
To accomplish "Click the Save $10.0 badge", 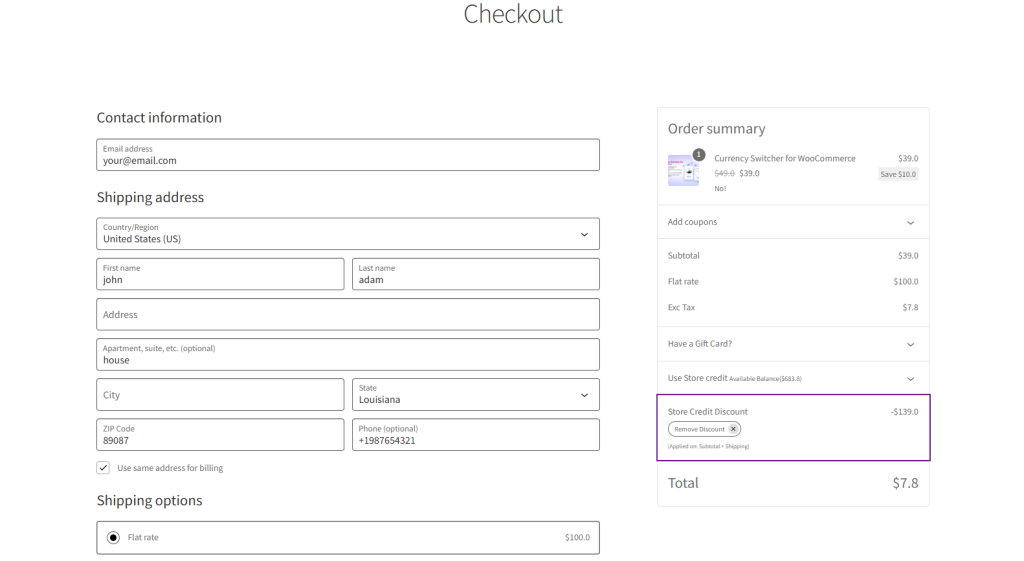I will pyautogui.click(x=898, y=174).
